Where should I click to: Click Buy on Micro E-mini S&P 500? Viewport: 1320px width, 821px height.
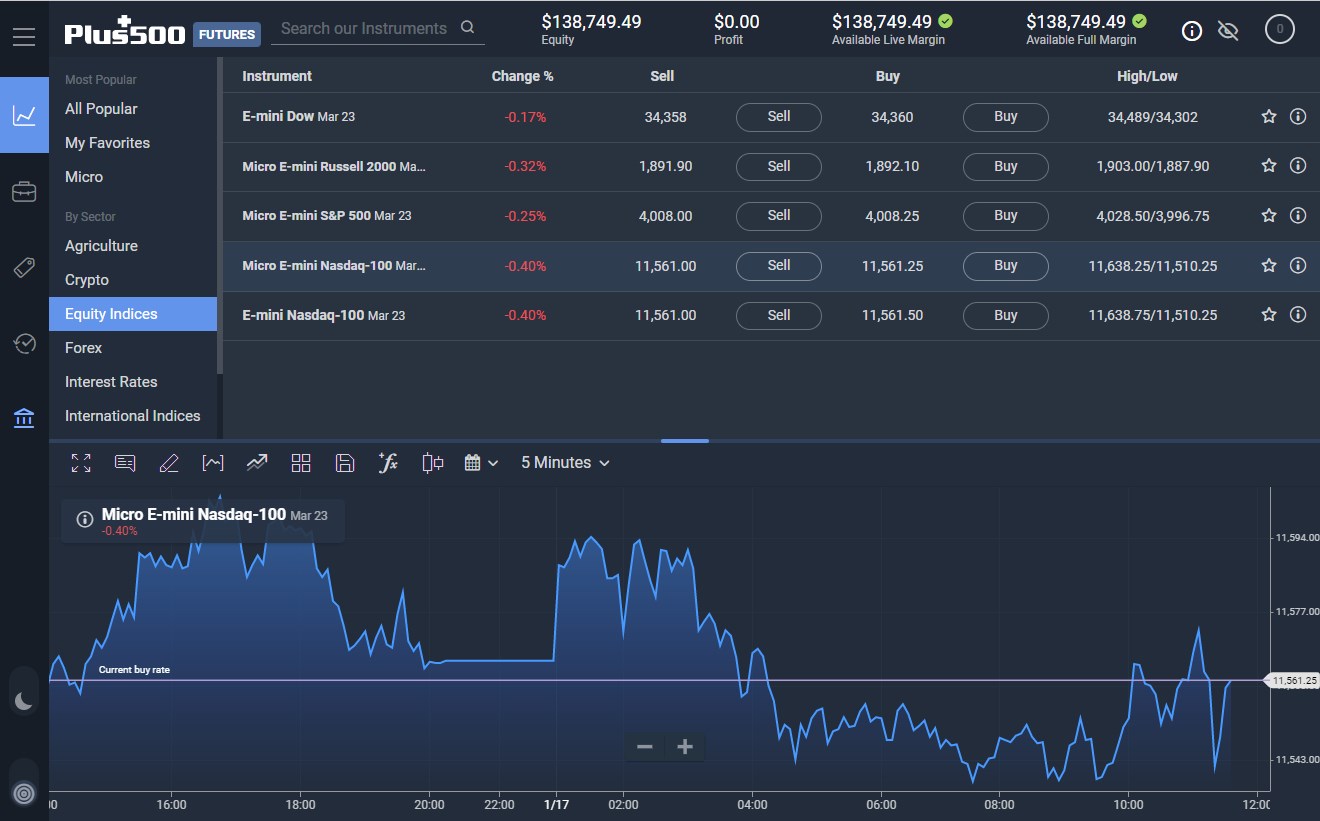tap(1005, 216)
